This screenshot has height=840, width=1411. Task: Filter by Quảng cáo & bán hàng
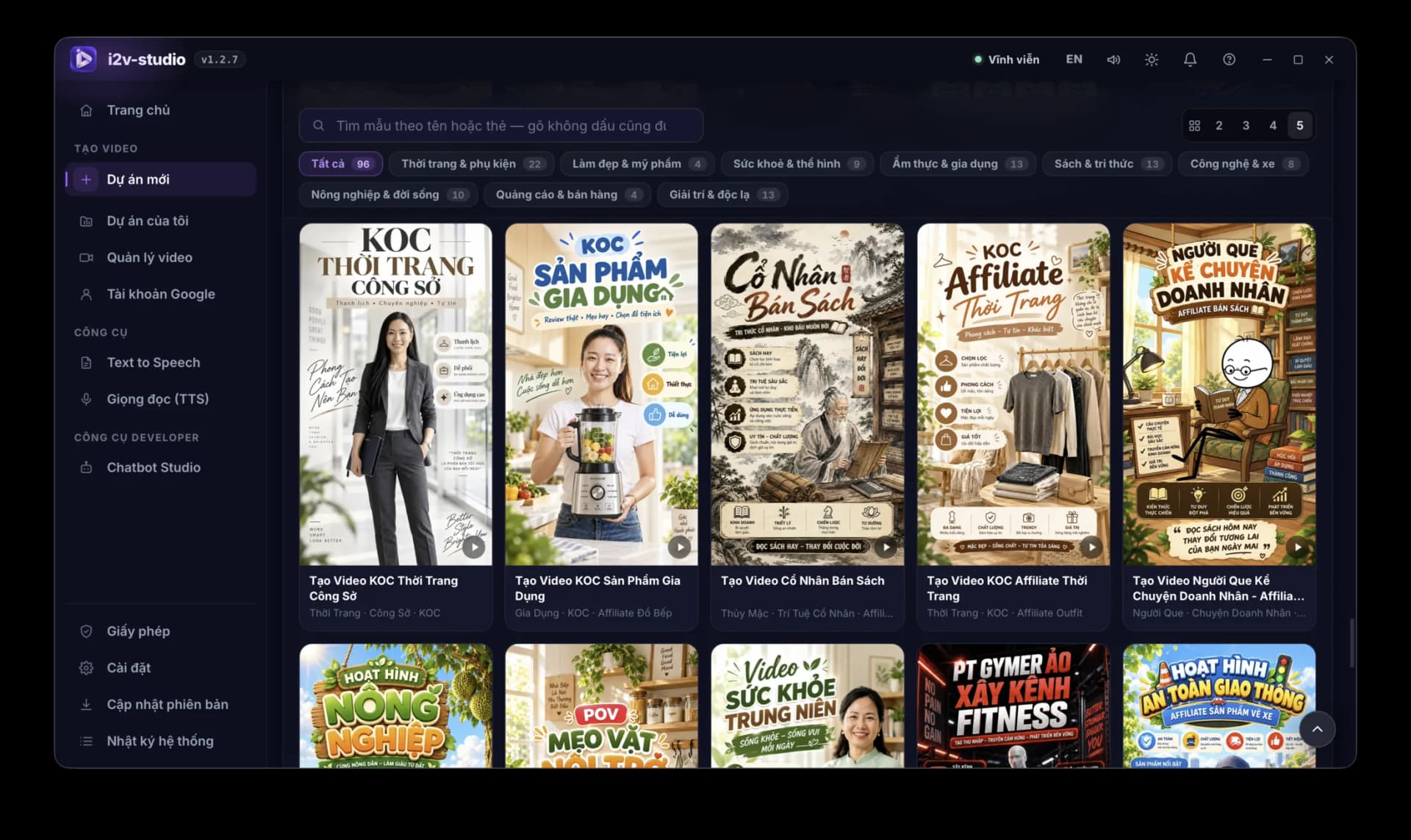[567, 195]
